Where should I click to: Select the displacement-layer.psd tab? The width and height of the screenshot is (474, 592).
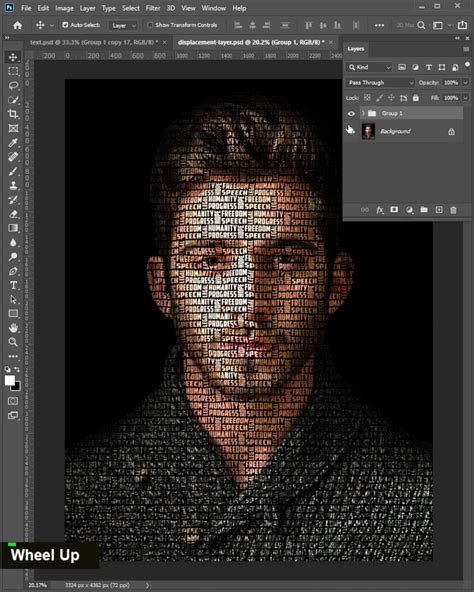click(x=251, y=42)
